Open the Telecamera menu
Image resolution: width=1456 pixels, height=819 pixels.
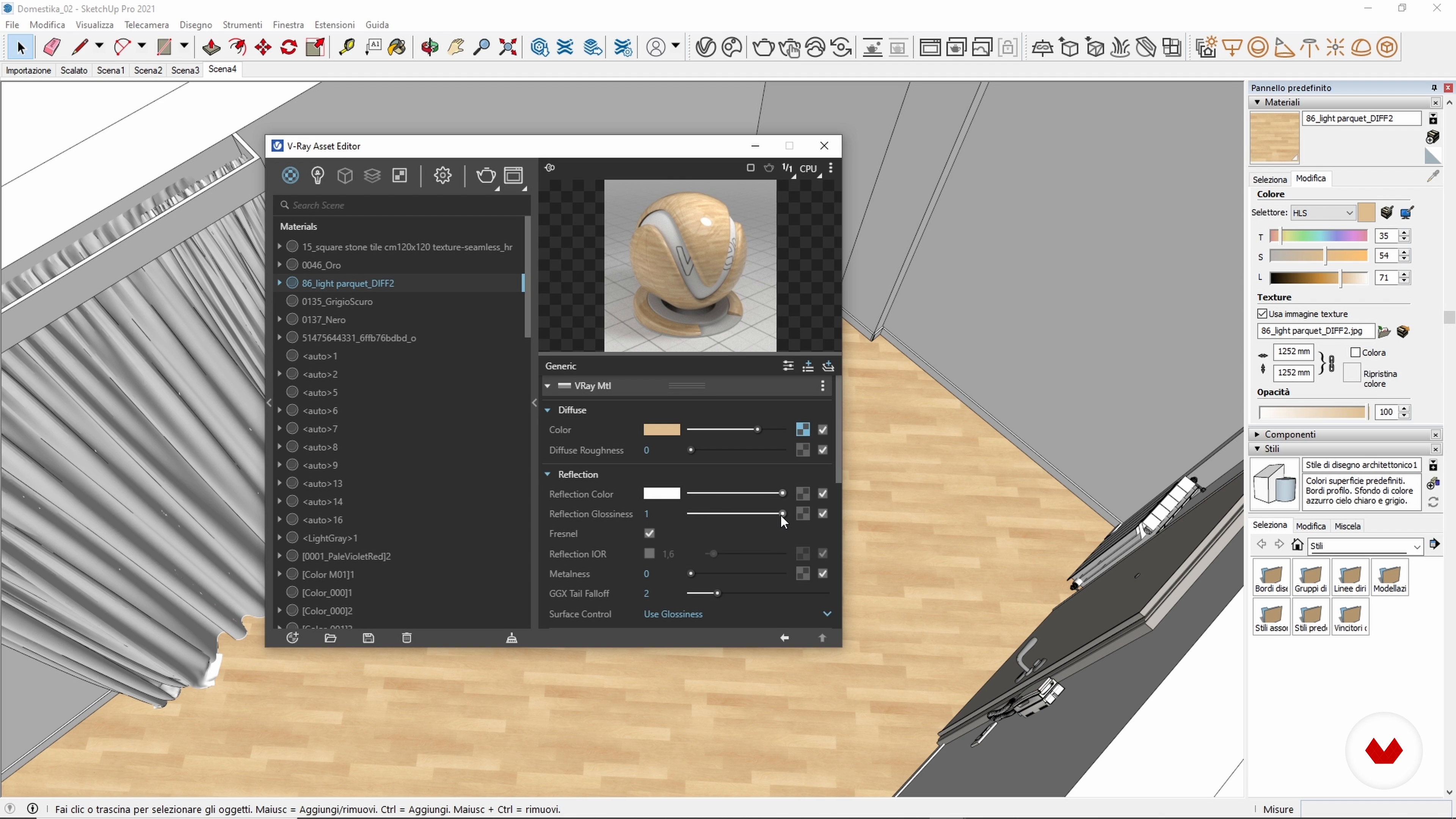coord(146,25)
